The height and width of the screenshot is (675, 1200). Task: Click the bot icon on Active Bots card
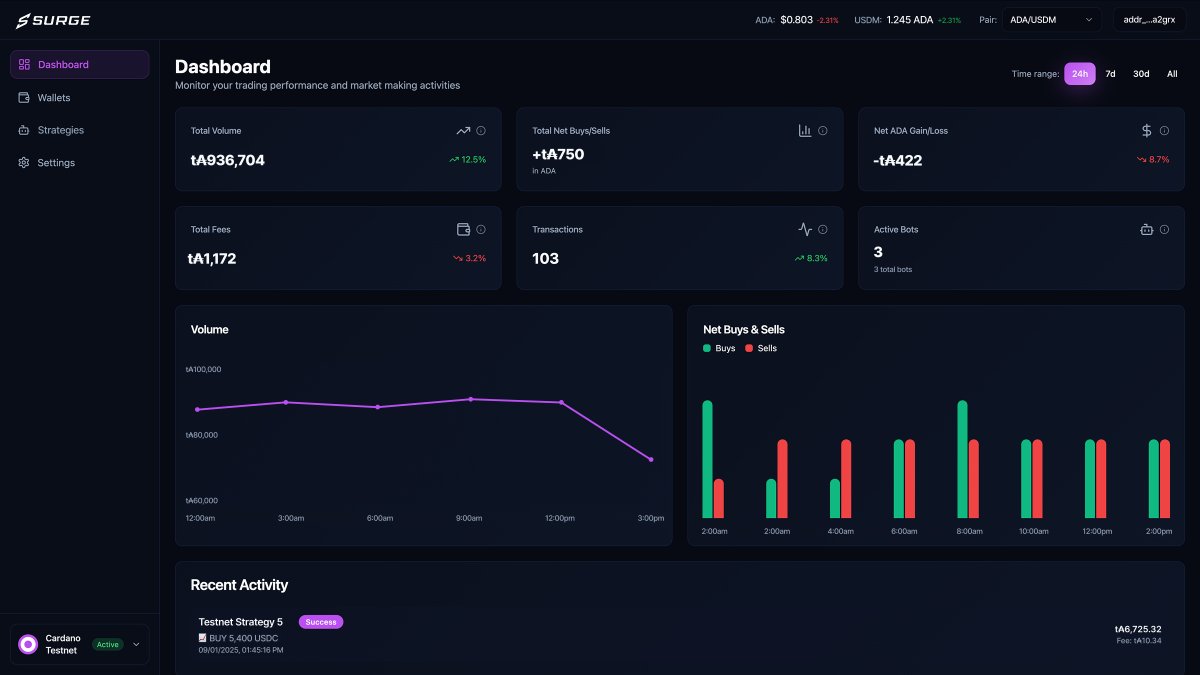coord(1147,229)
